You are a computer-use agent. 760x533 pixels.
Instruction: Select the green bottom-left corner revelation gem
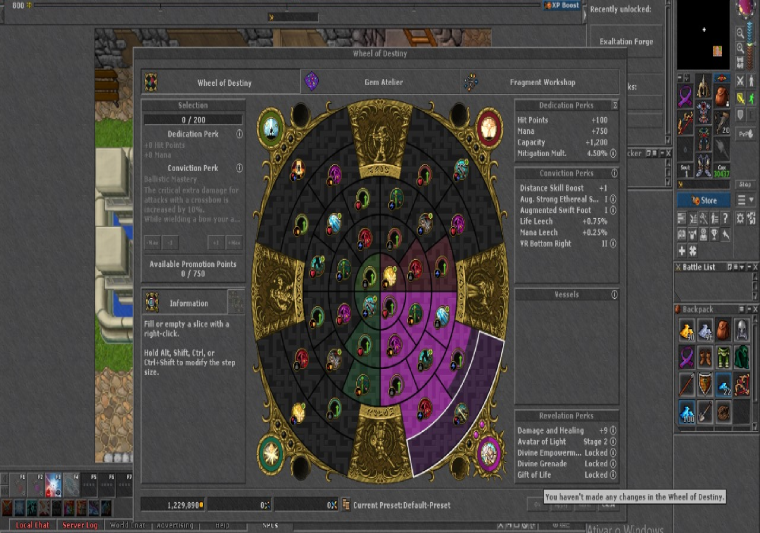click(x=271, y=454)
